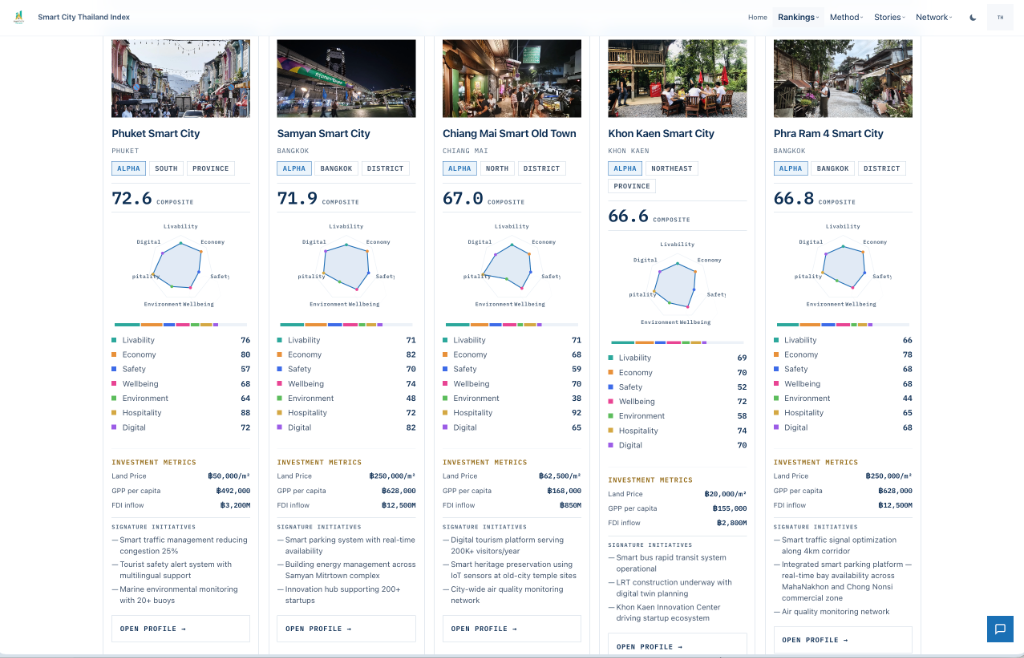Screen dimensions: 1024x658
Task: Open profile for Samyan Smart City
Action: 346,629
